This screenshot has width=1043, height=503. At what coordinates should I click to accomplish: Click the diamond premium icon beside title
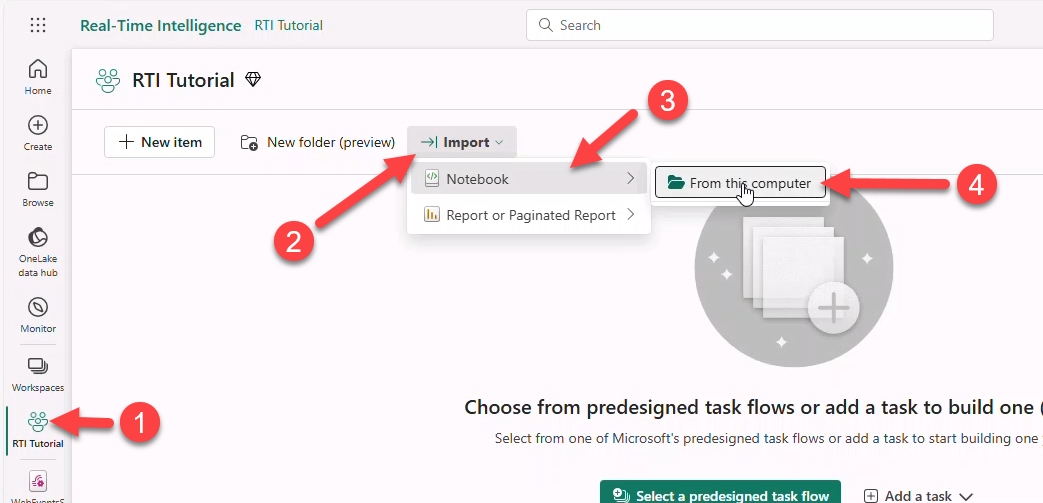pos(253,80)
